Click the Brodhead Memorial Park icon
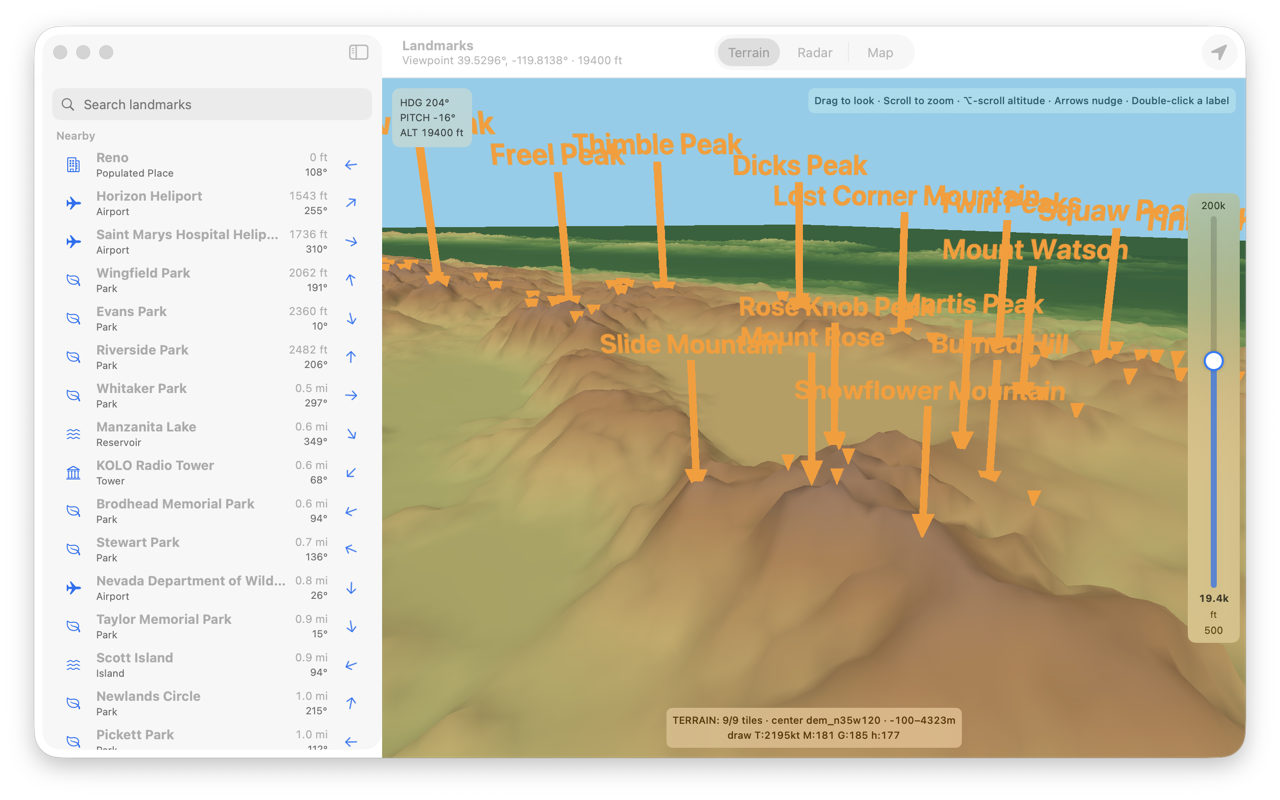The height and width of the screenshot is (800, 1280). pos(73,511)
